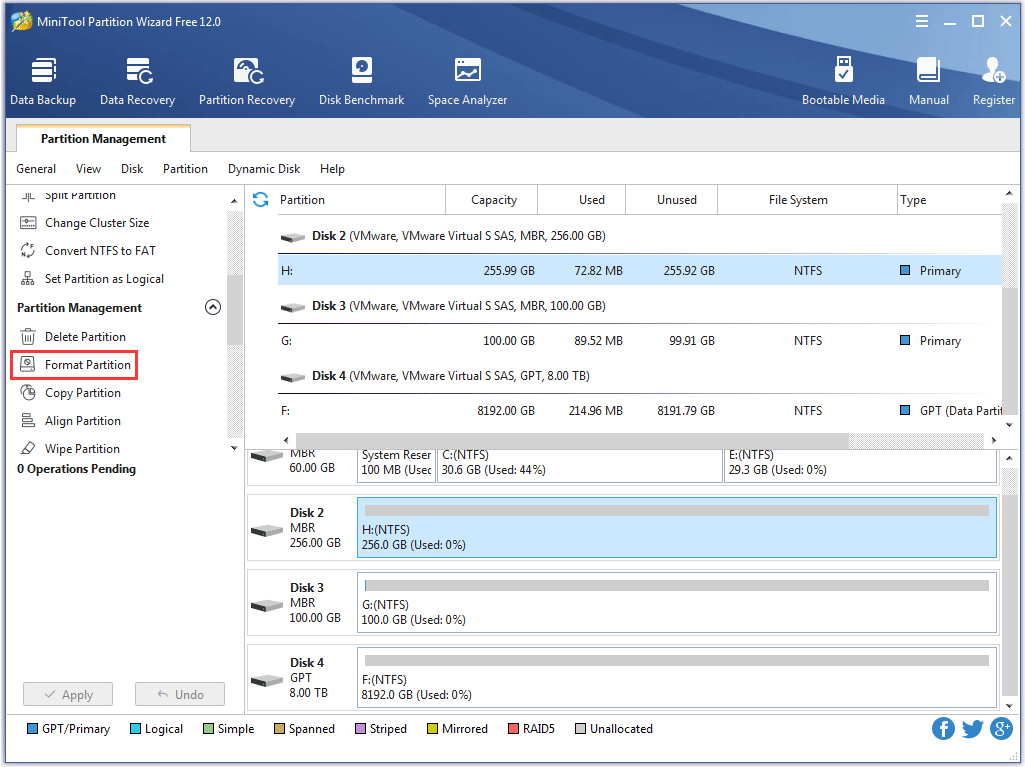The width and height of the screenshot is (1025, 767).
Task: Click the table's horizontal scroll-right arrow
Action: point(994,440)
